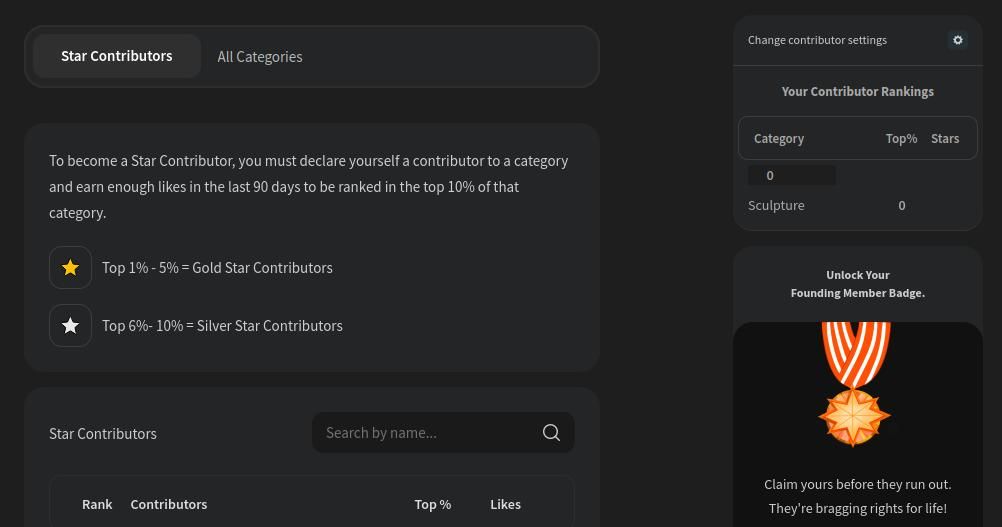Click the Category header in rankings panel
The image size is (1002, 527).
(779, 139)
